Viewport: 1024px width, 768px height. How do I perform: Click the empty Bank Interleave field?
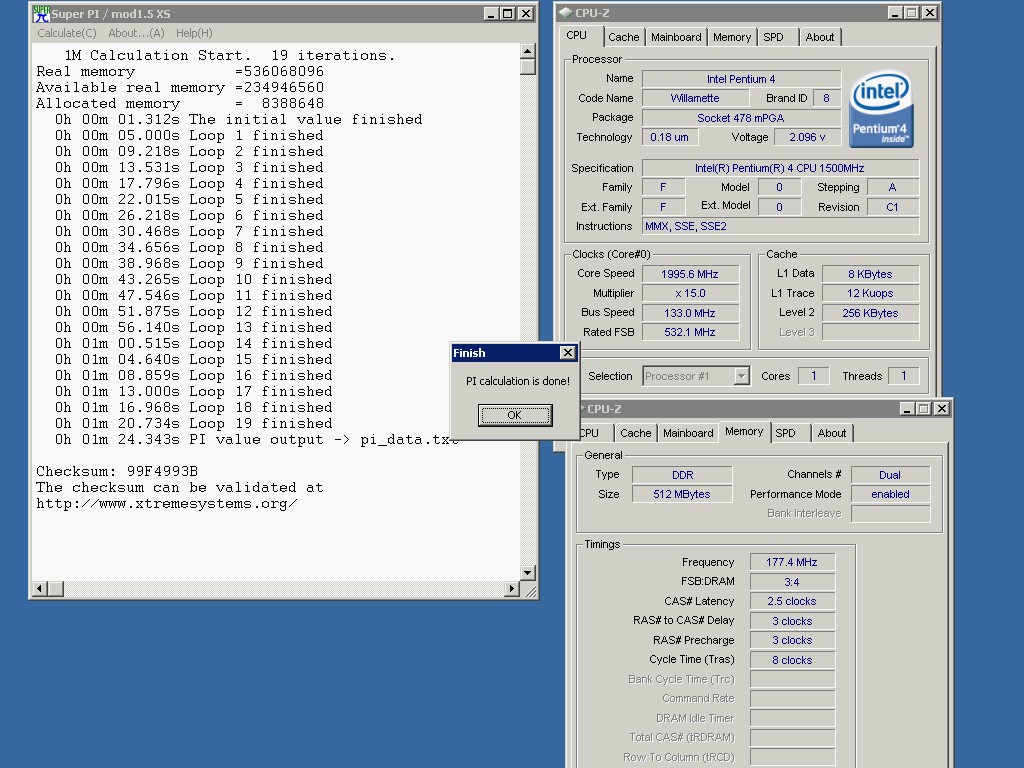click(x=891, y=513)
